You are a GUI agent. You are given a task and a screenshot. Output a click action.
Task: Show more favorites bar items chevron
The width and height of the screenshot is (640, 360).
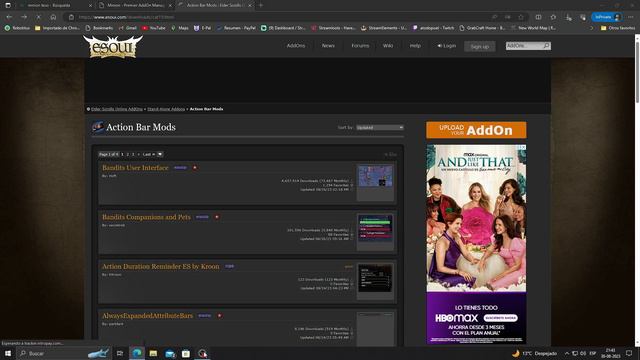pos(591,28)
